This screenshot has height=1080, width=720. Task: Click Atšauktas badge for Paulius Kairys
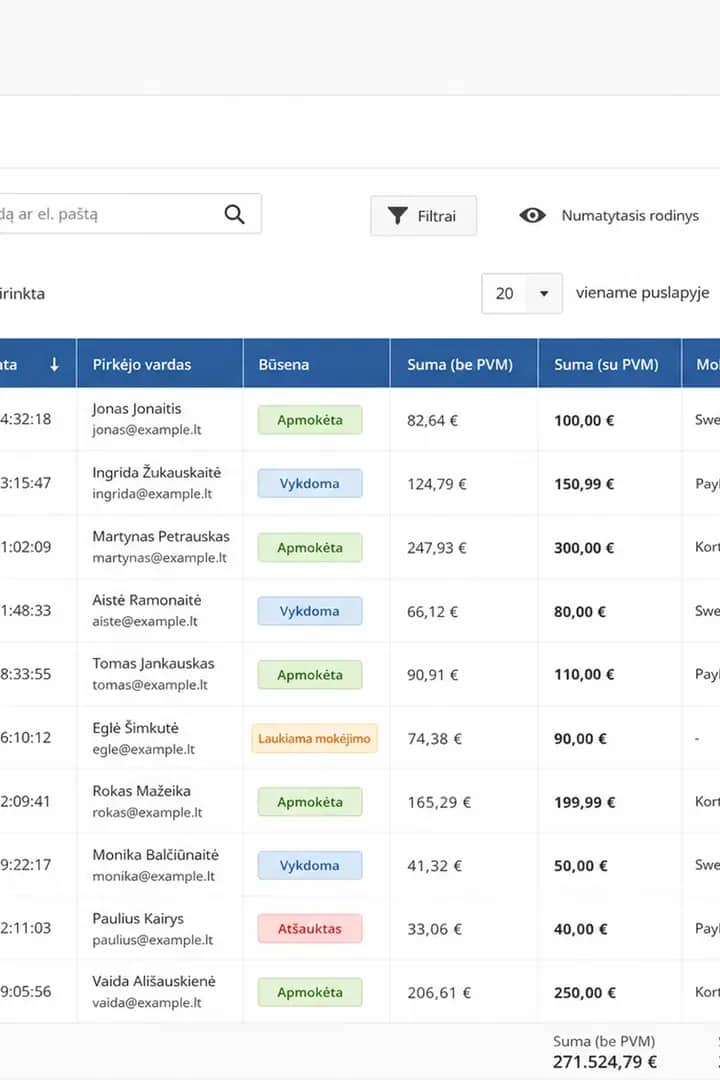click(310, 929)
